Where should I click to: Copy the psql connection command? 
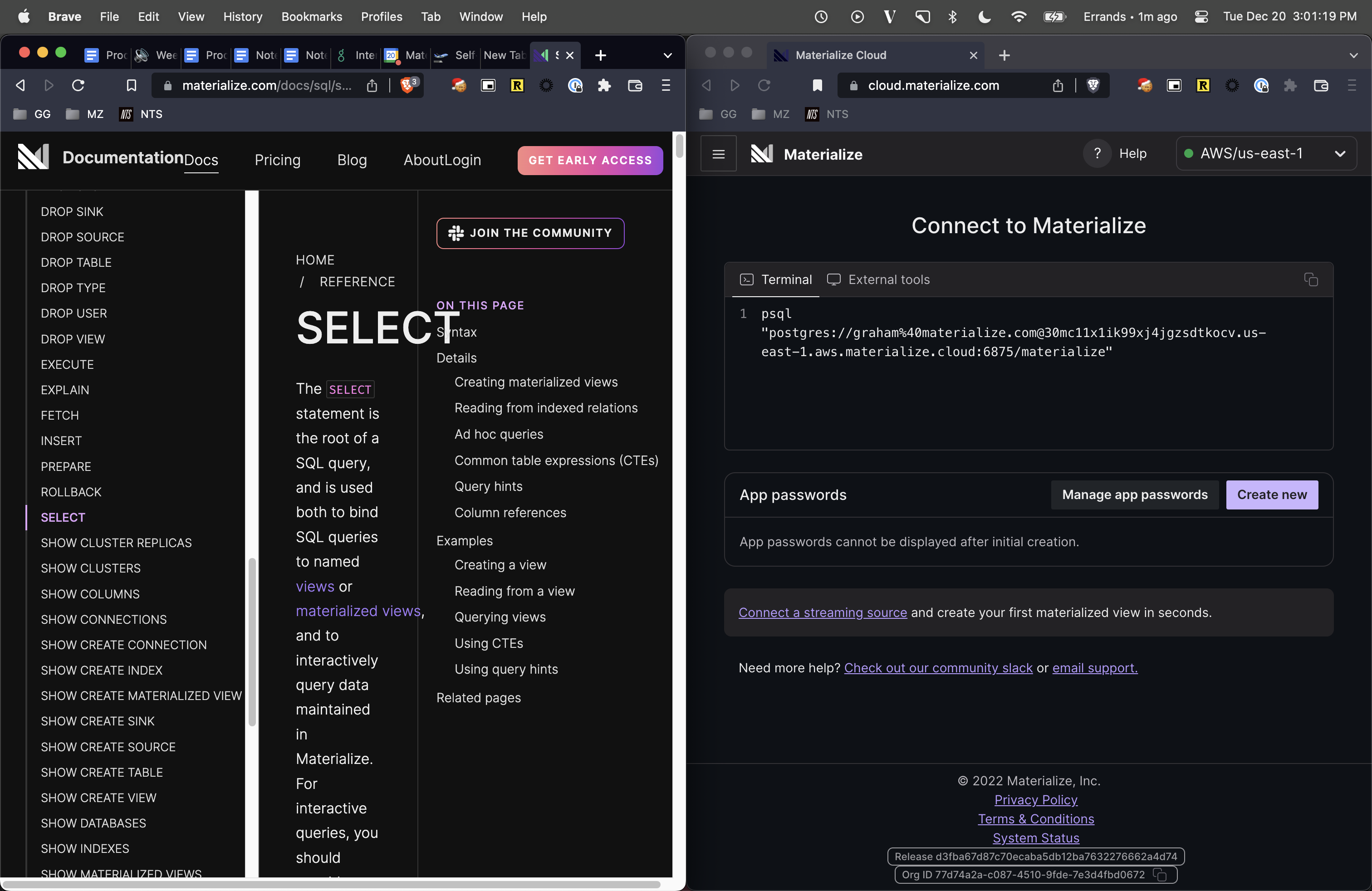[1311, 279]
